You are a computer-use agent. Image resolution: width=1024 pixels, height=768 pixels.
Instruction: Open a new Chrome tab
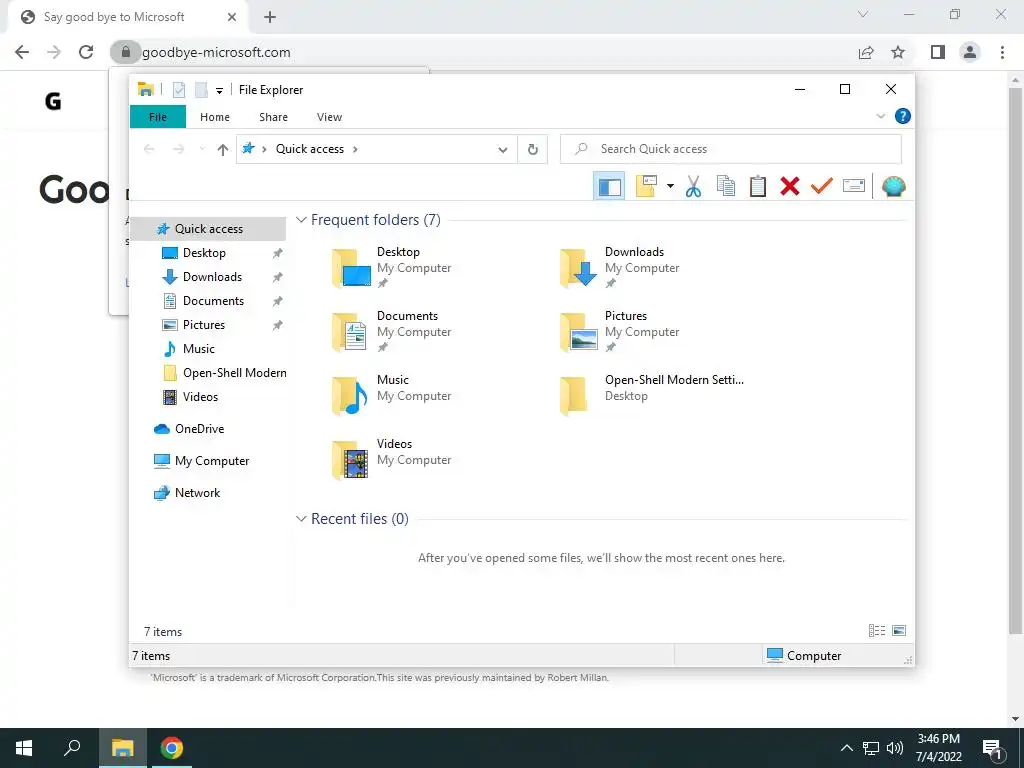(270, 18)
